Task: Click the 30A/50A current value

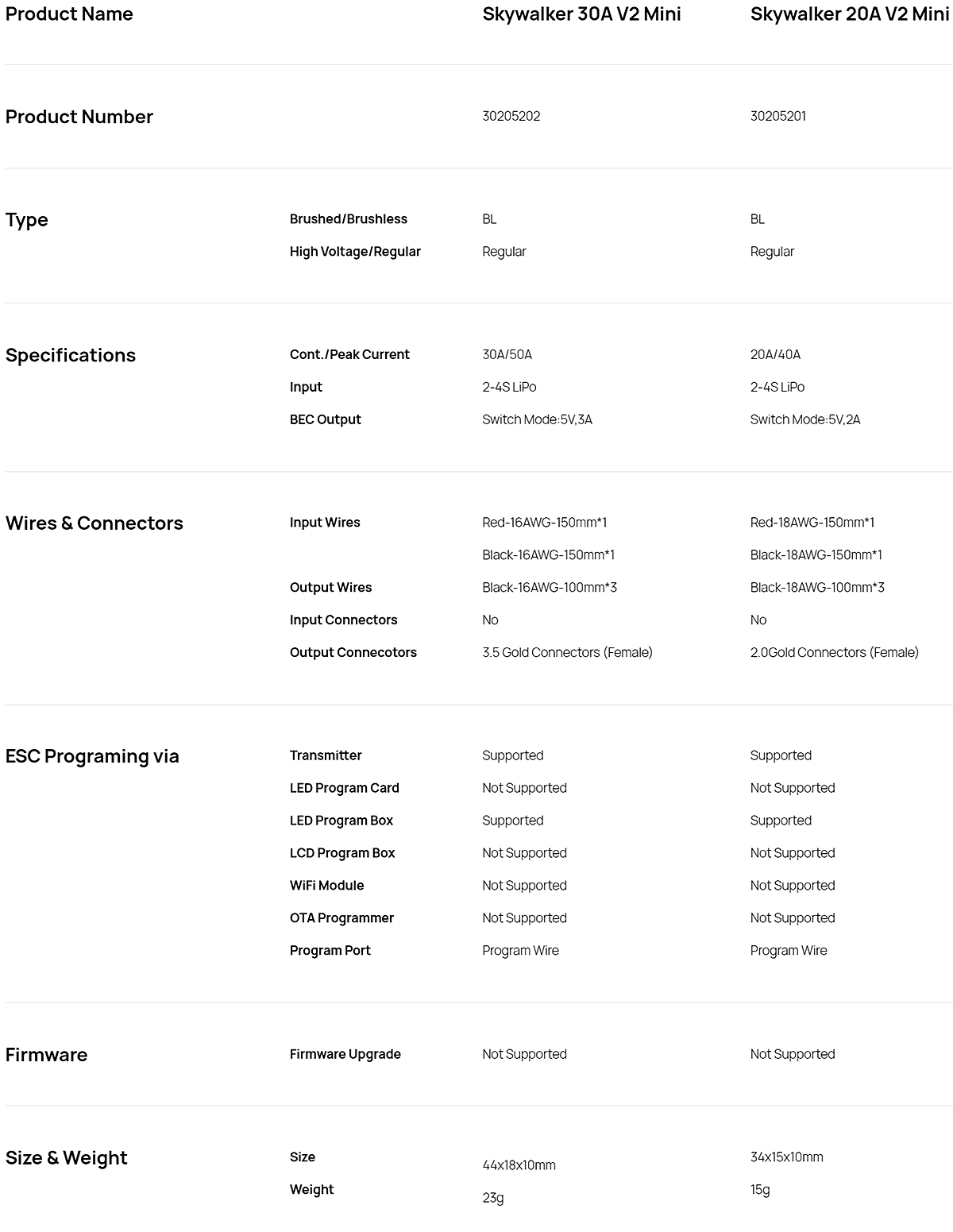Action: [x=507, y=354]
